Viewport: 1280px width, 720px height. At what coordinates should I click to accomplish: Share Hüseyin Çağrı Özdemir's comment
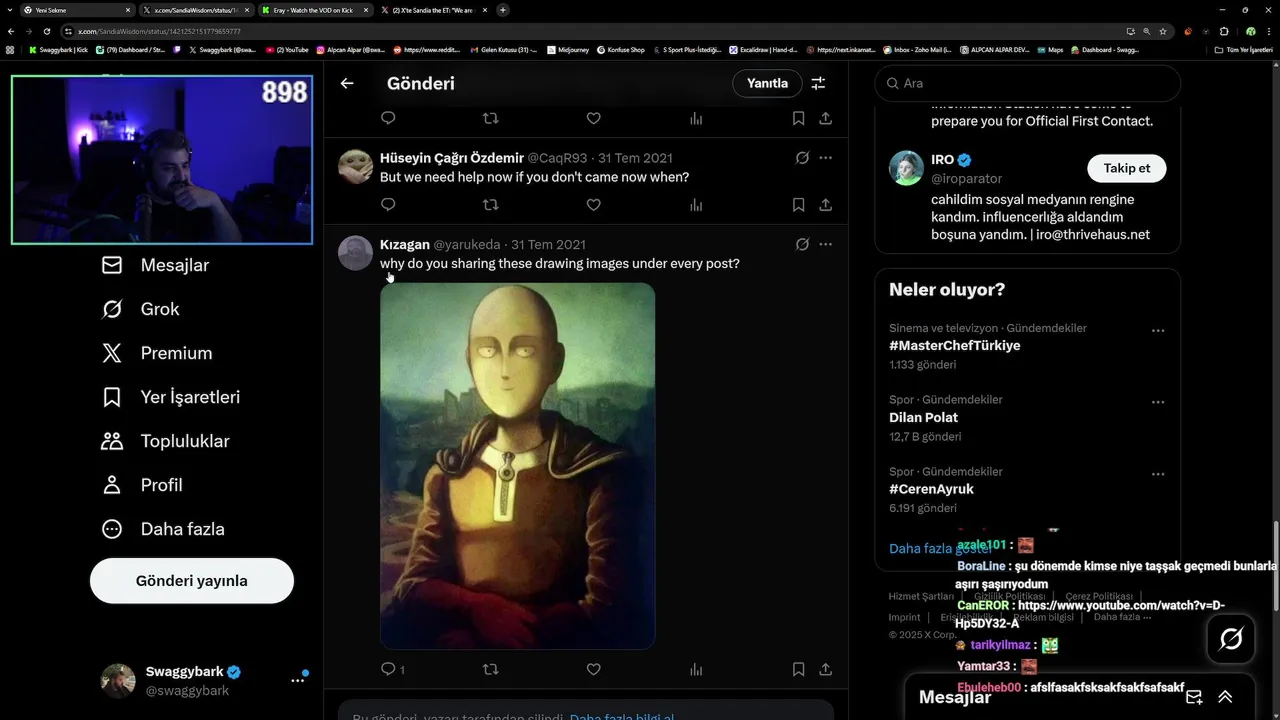point(825,205)
